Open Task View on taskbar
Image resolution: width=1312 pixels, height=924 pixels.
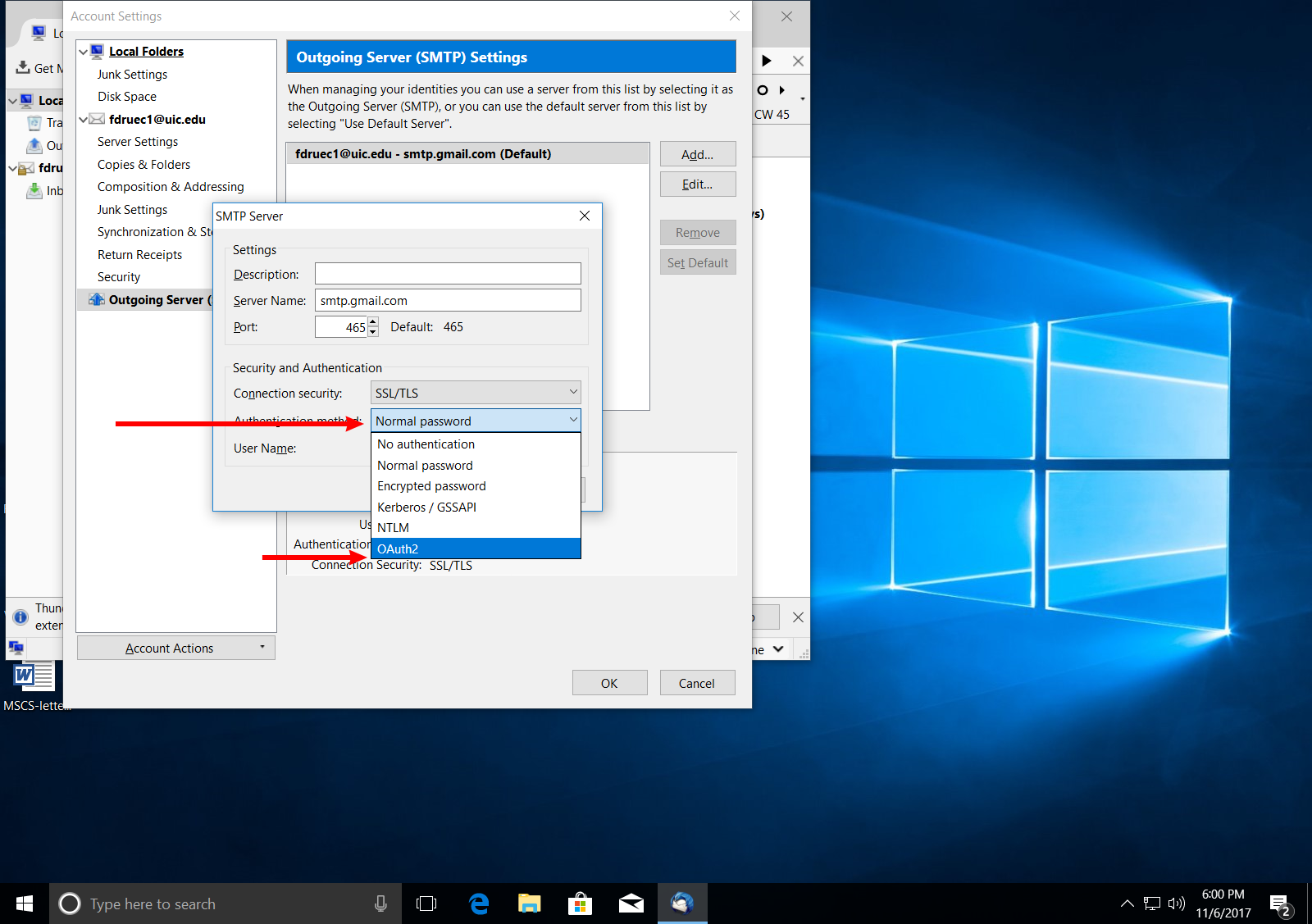point(426,904)
